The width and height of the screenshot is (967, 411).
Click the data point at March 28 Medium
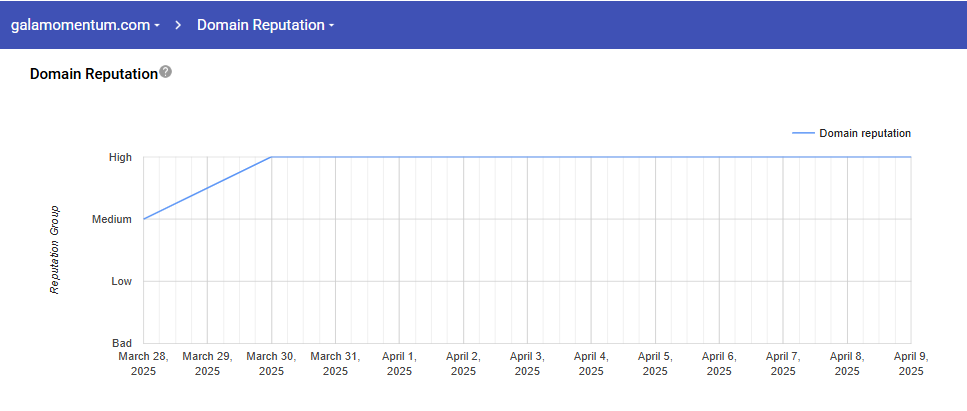pos(144,219)
